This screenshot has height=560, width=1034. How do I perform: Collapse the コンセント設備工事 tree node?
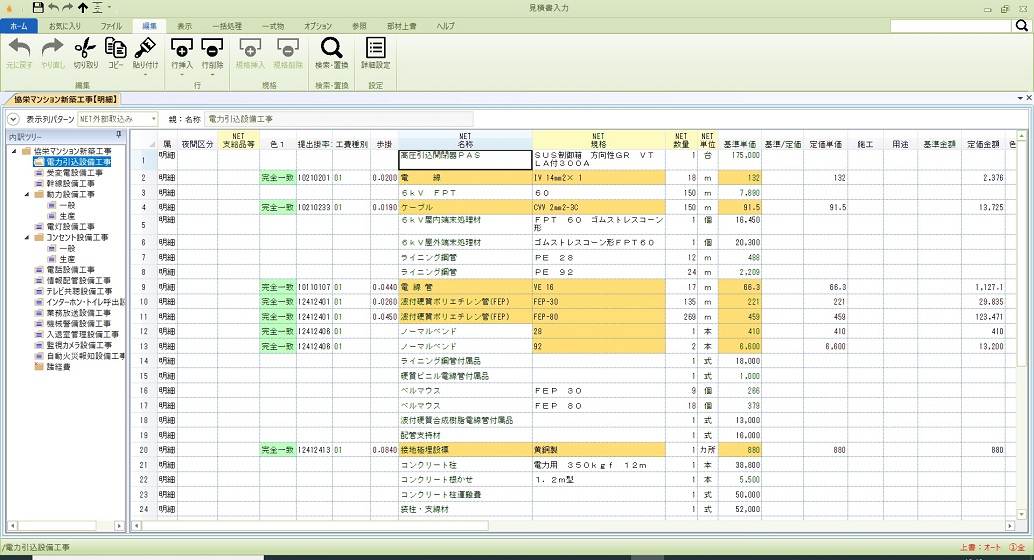(27, 237)
